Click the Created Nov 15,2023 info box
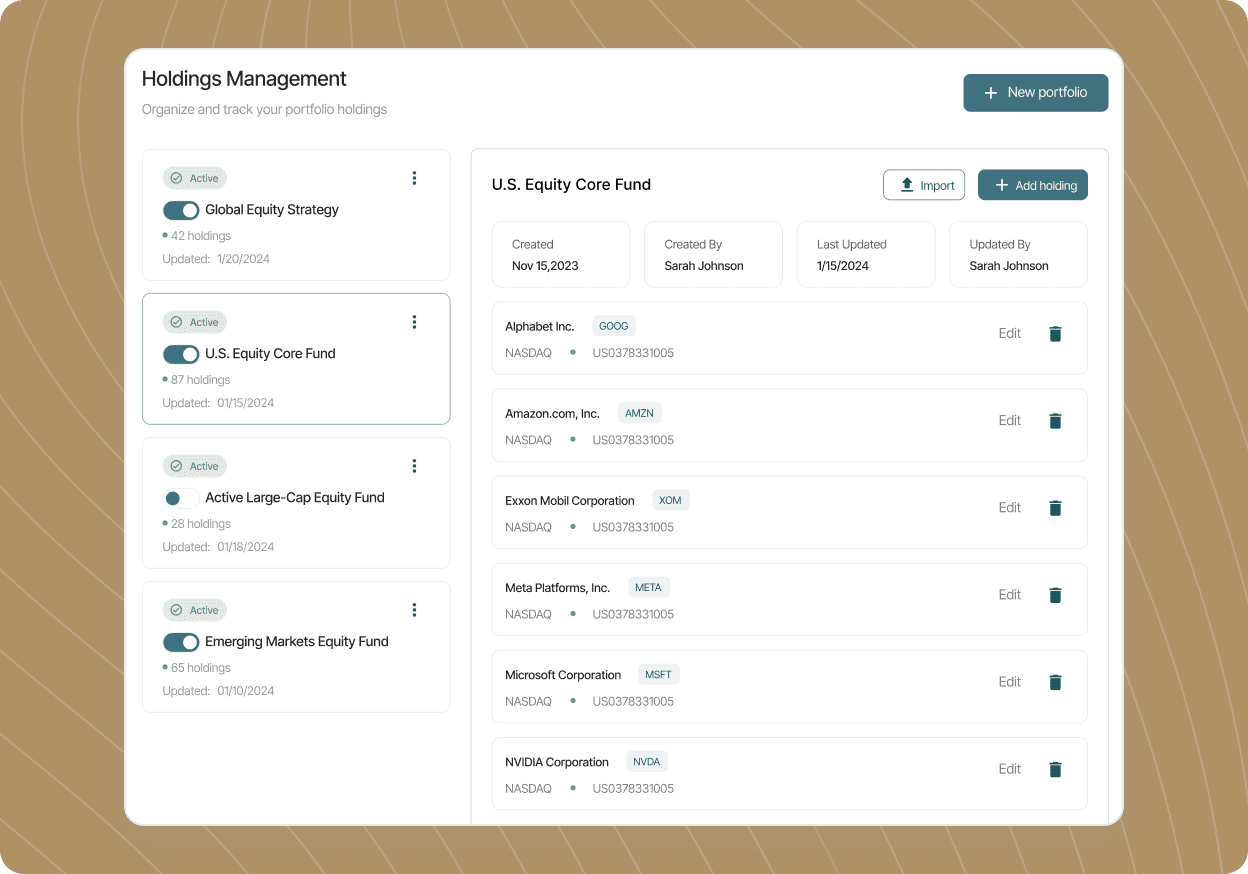 coord(561,254)
